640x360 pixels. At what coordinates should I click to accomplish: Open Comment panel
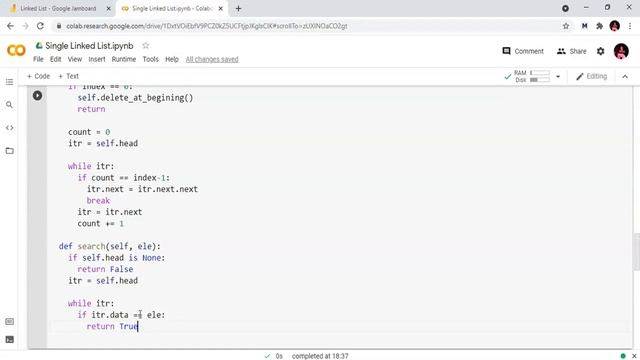523,51
